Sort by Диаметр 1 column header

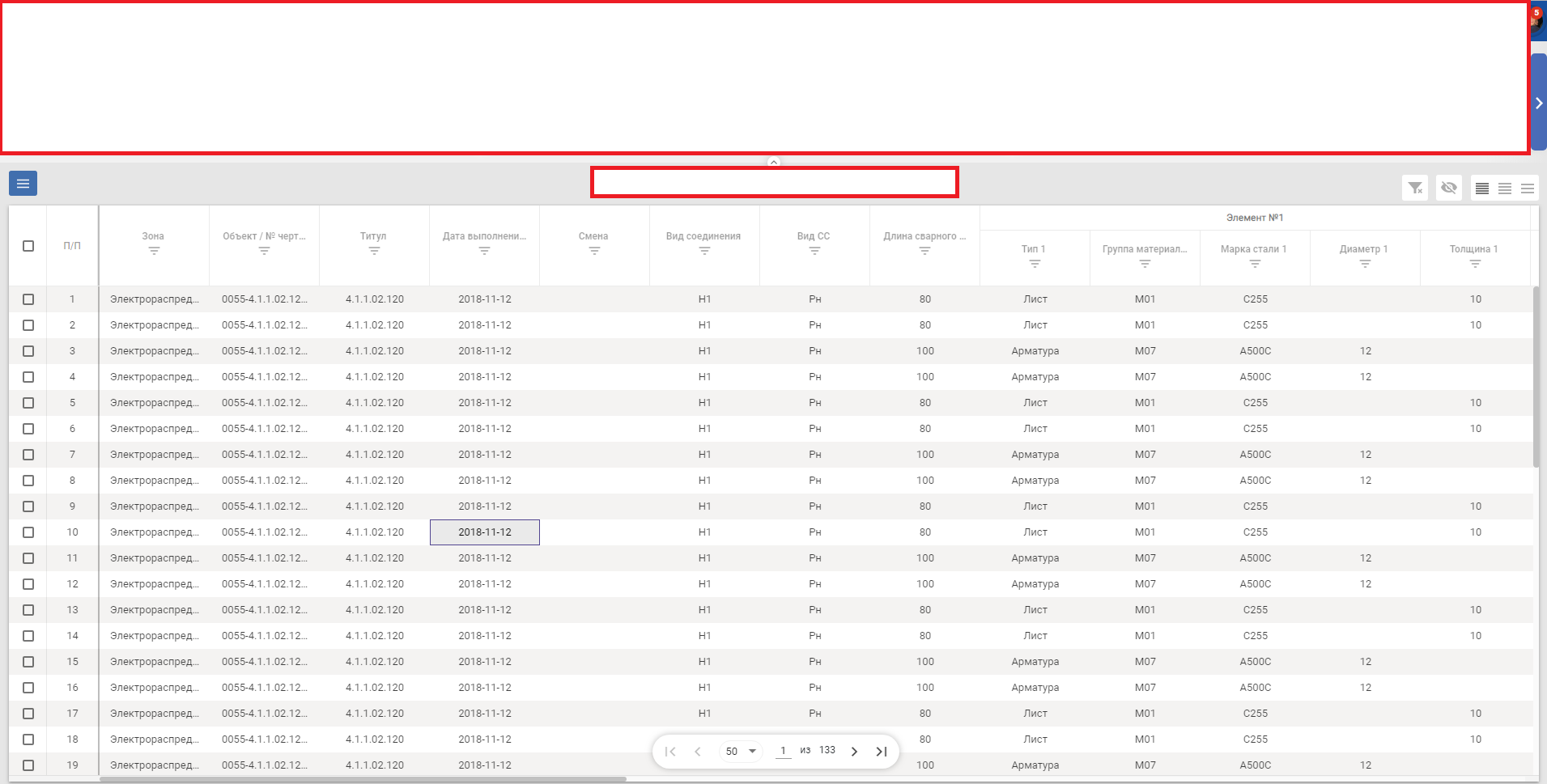click(1363, 249)
